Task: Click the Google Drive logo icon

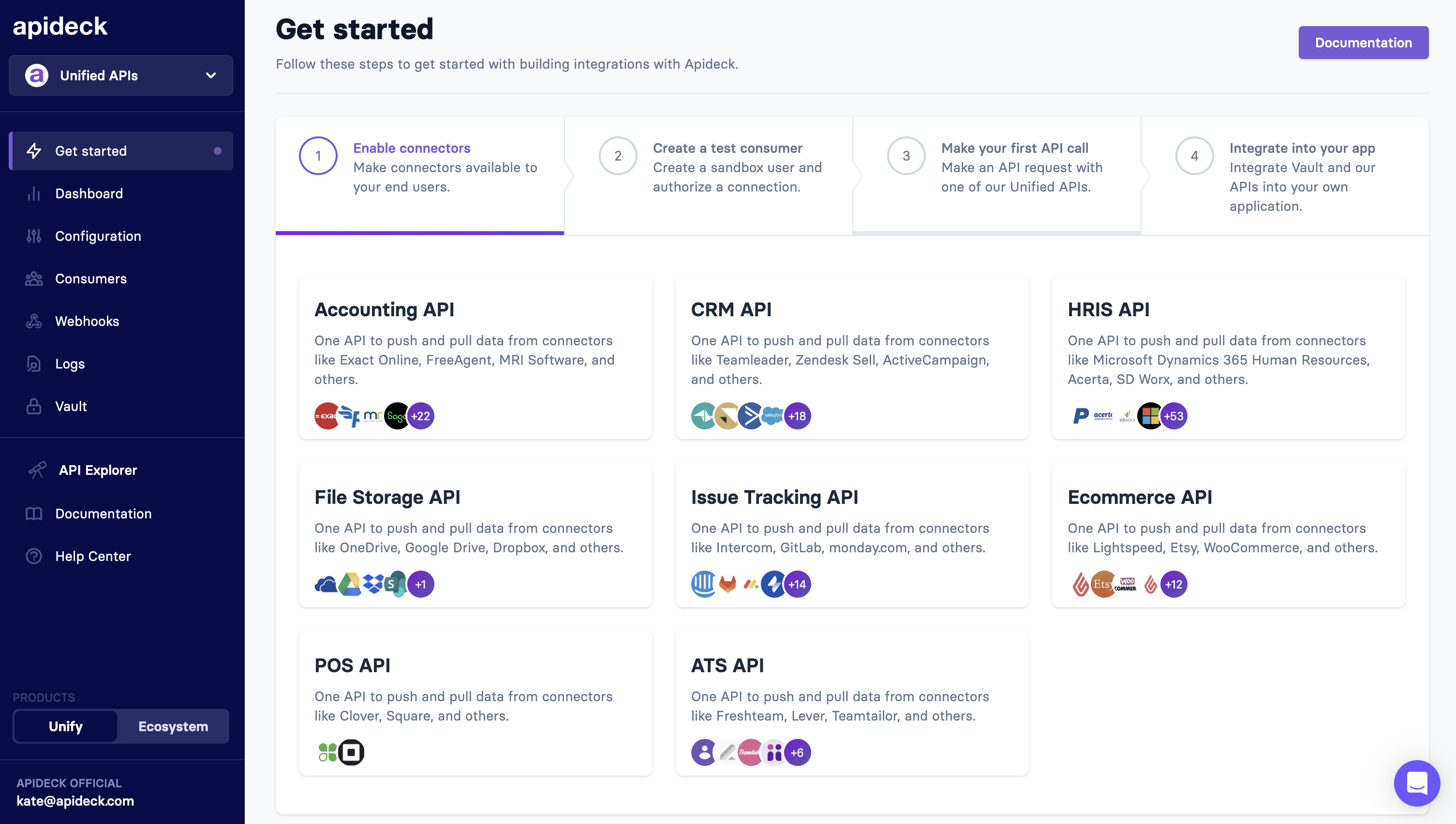Action: coord(350,584)
